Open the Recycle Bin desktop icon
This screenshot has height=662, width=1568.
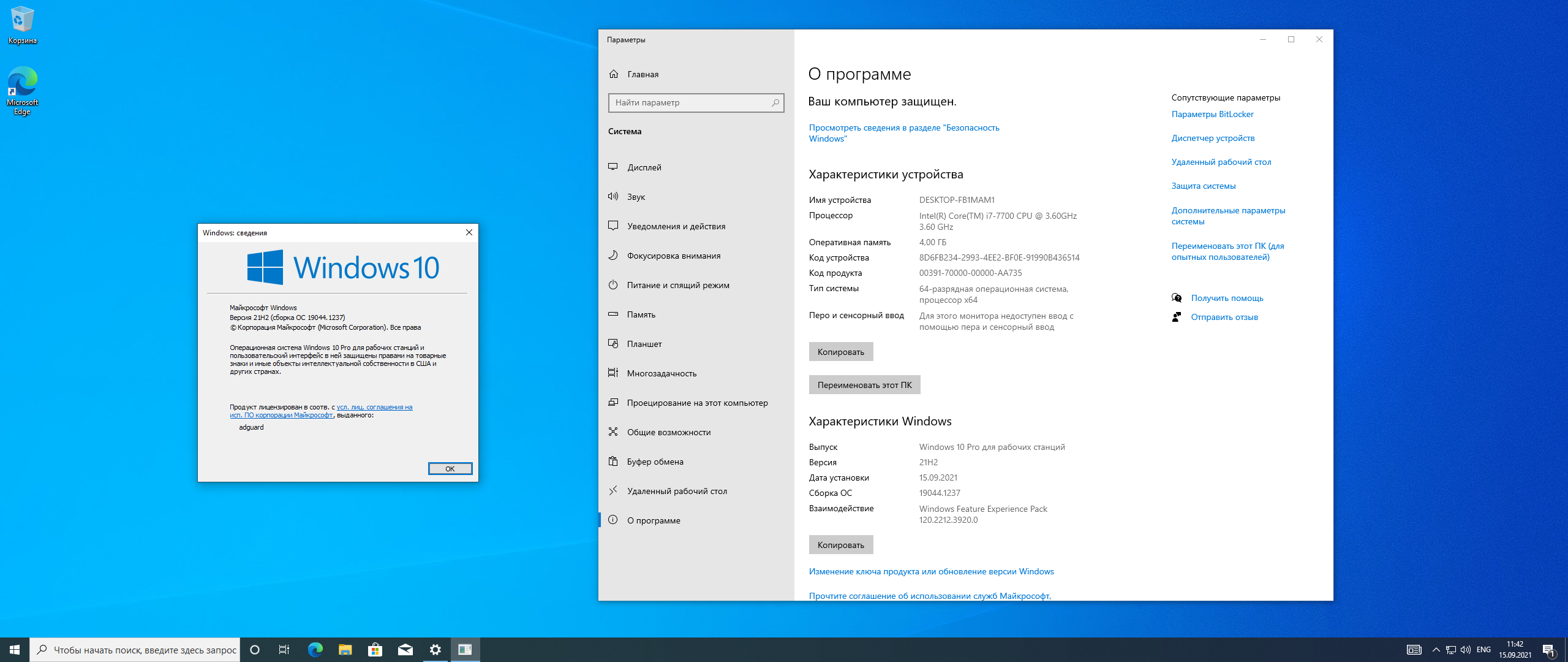[x=22, y=25]
